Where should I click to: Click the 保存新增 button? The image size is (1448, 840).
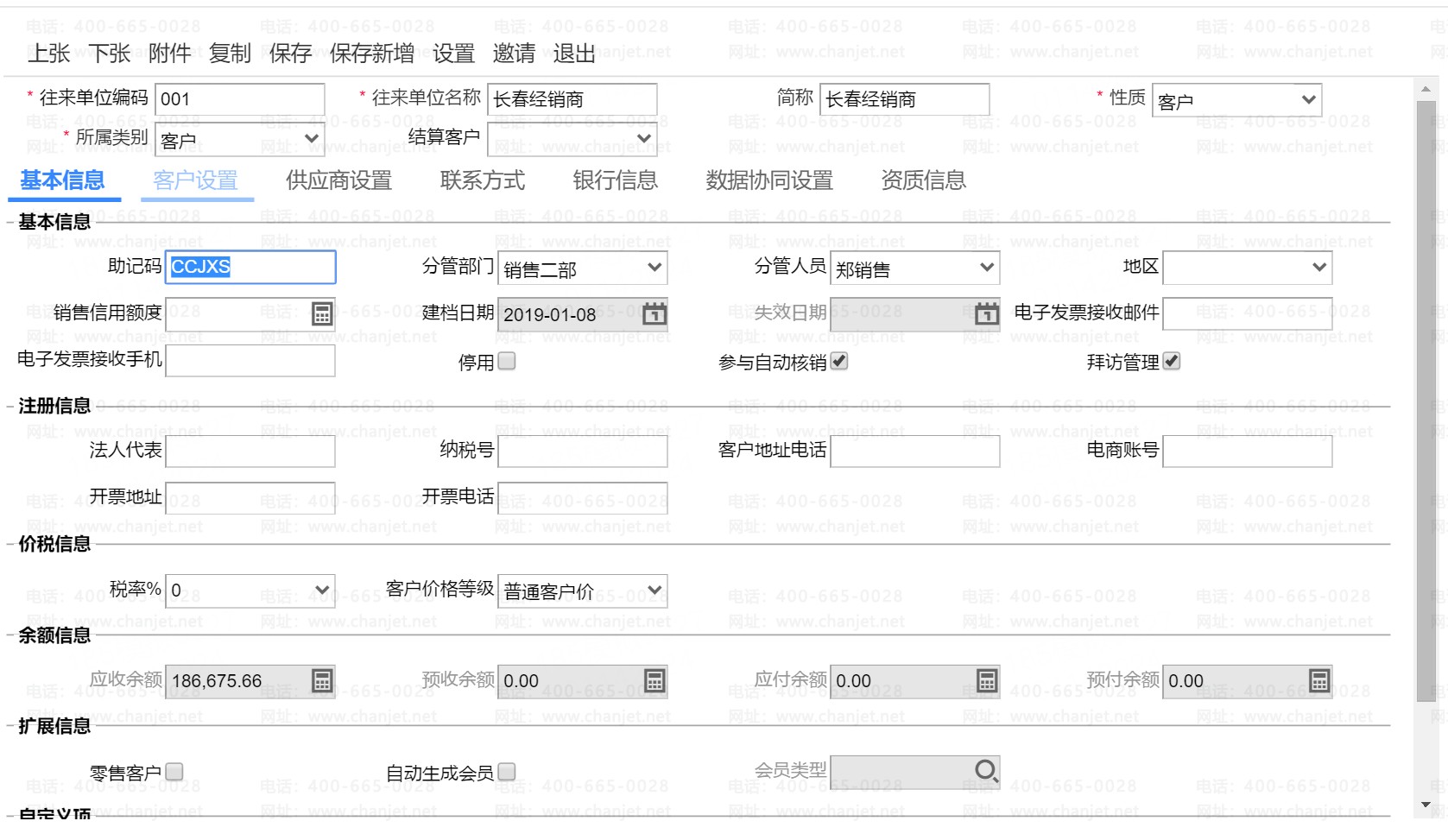pos(372,54)
